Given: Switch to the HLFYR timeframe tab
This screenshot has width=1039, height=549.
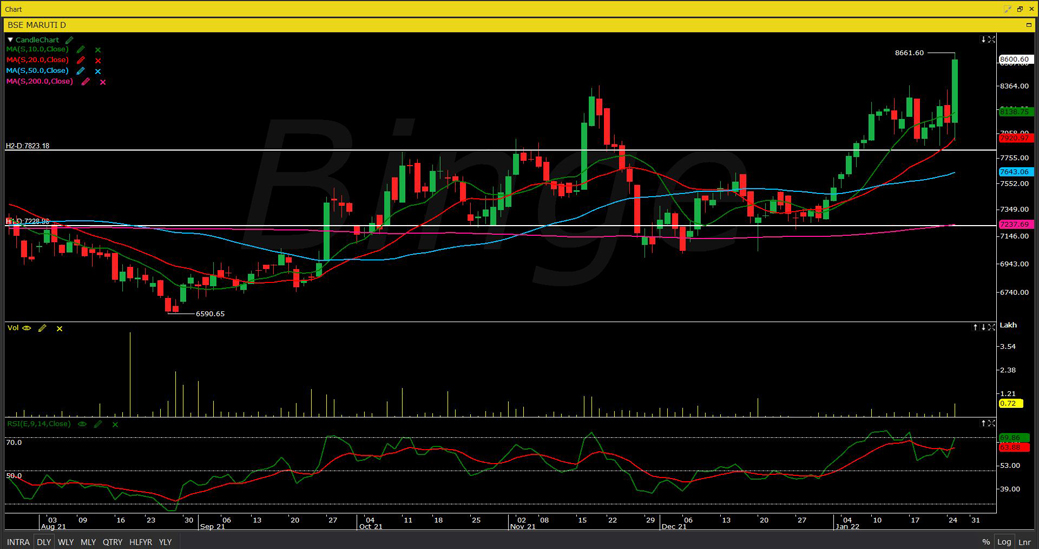Looking at the screenshot, I should (x=141, y=542).
